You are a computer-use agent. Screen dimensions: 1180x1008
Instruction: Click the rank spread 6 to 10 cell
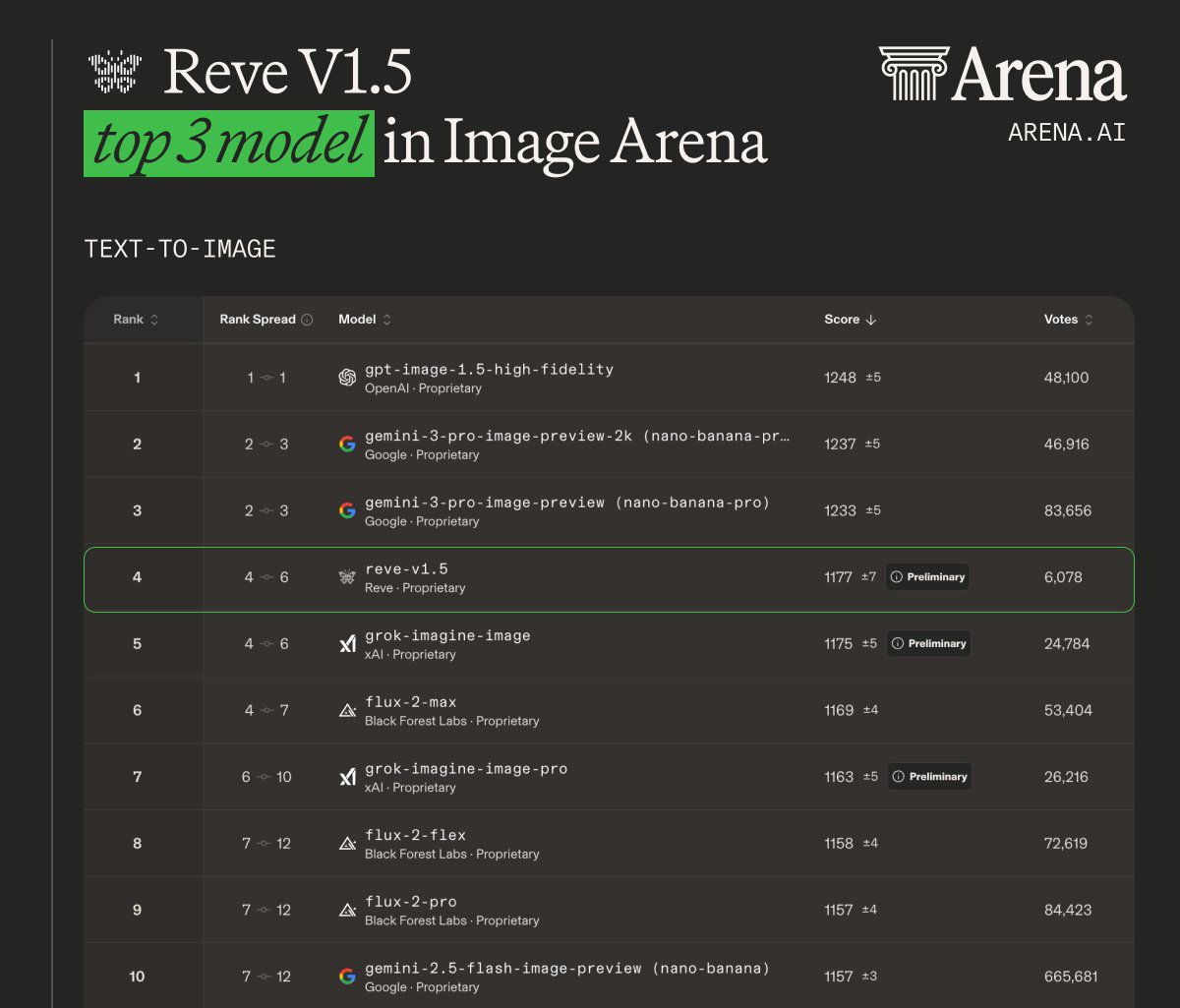click(x=266, y=777)
